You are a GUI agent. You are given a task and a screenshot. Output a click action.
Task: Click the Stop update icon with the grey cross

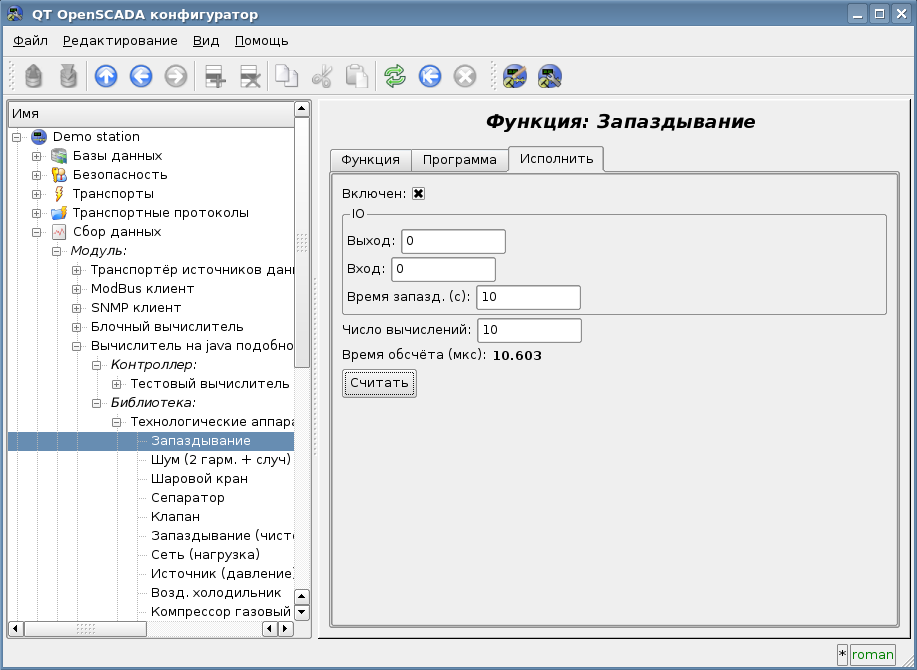[x=465, y=77]
